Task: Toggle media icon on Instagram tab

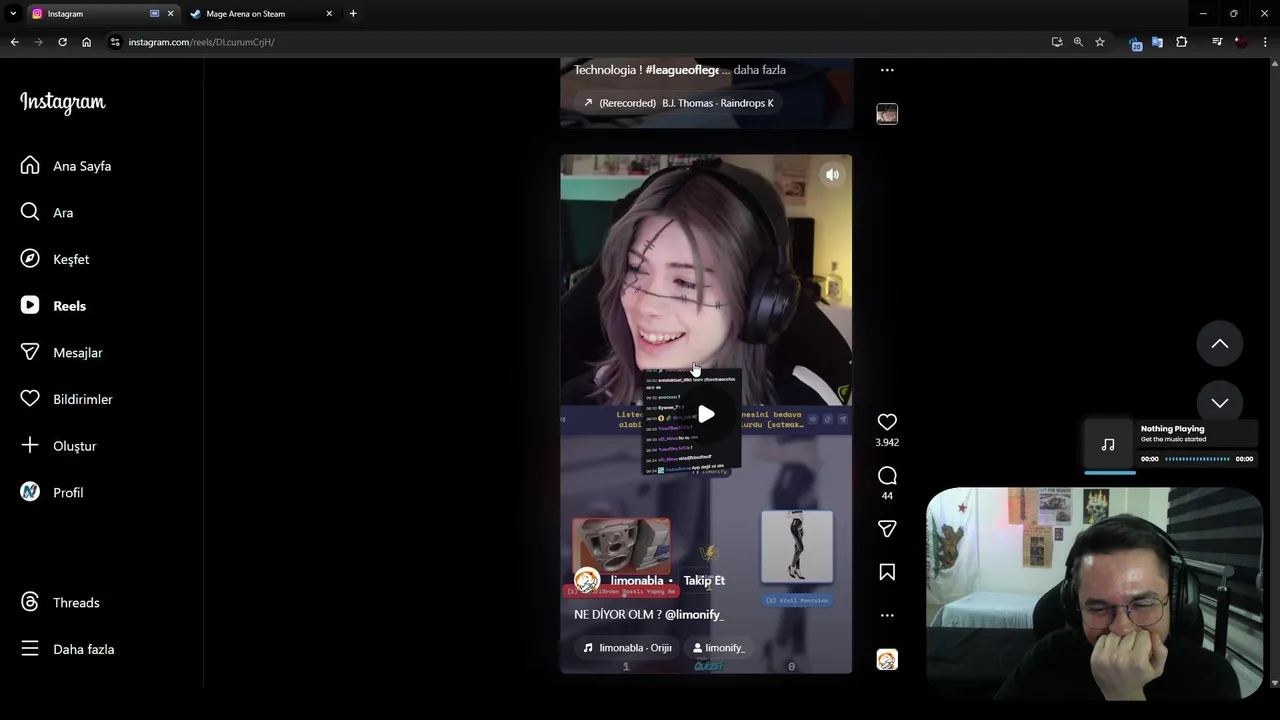Action: pos(154,14)
